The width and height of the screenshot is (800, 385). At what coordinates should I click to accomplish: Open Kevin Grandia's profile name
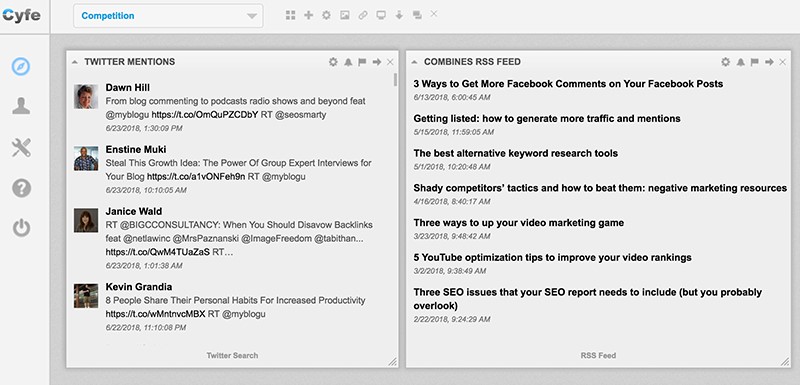coord(139,287)
